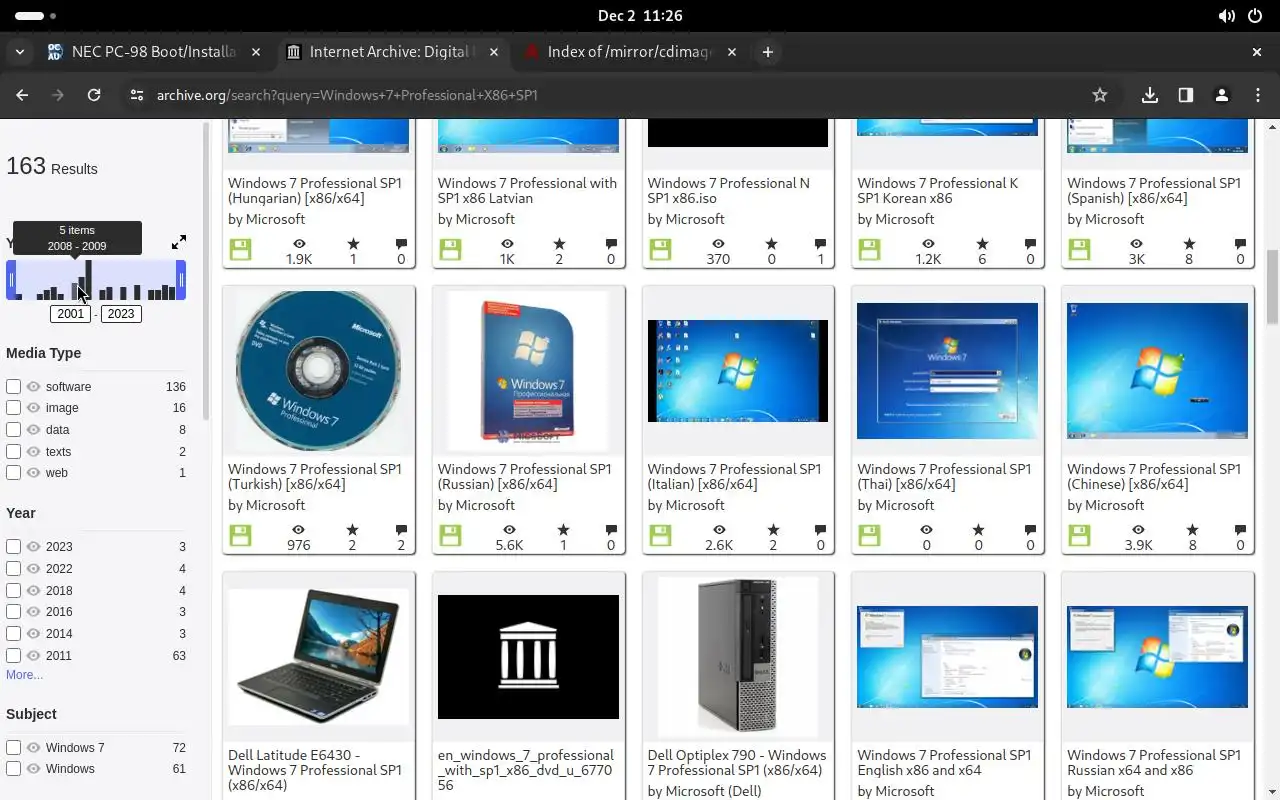Screen dimensions: 1280x800
Task: Click the page vertical scrollbar thumb
Action: tap(1273, 287)
